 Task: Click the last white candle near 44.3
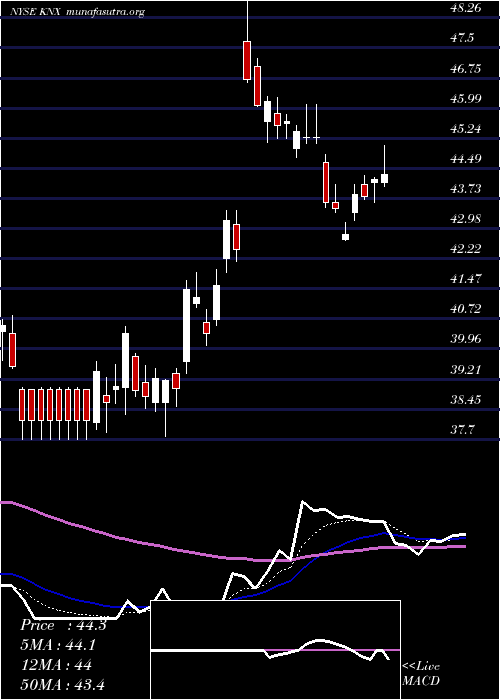pos(384,178)
